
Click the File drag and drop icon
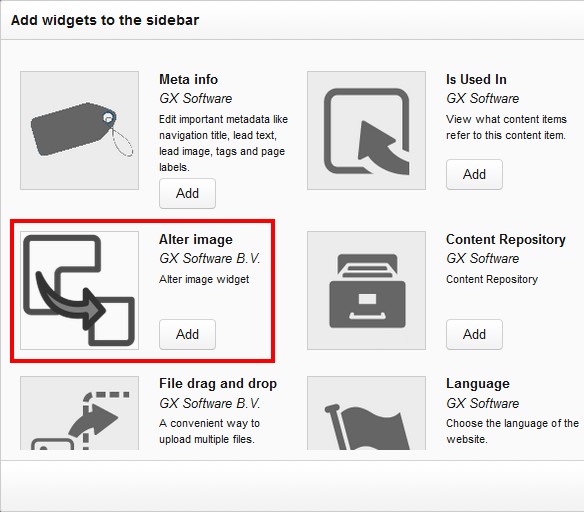pos(79,413)
